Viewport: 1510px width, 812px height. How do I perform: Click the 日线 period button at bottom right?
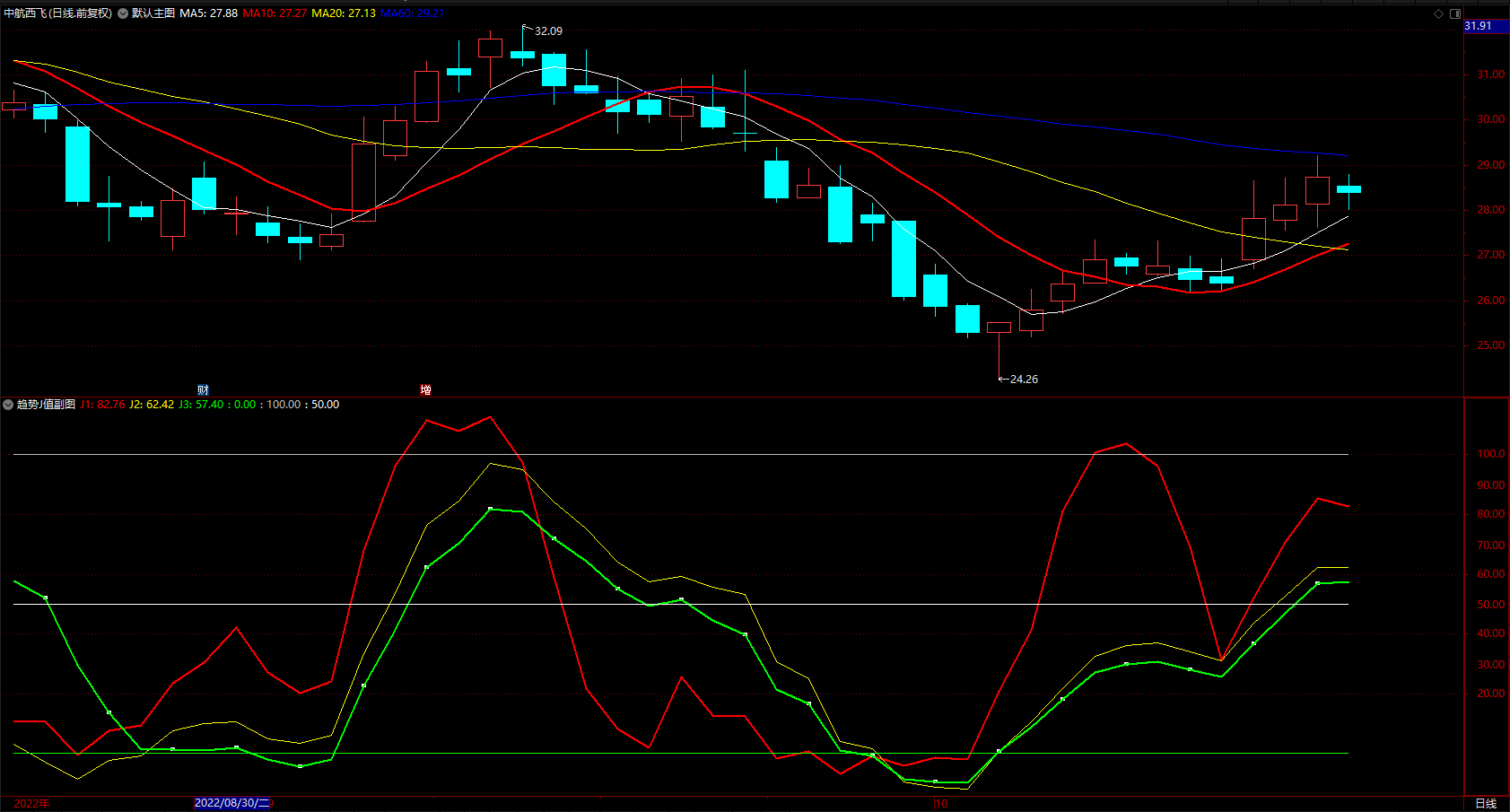[1486, 804]
